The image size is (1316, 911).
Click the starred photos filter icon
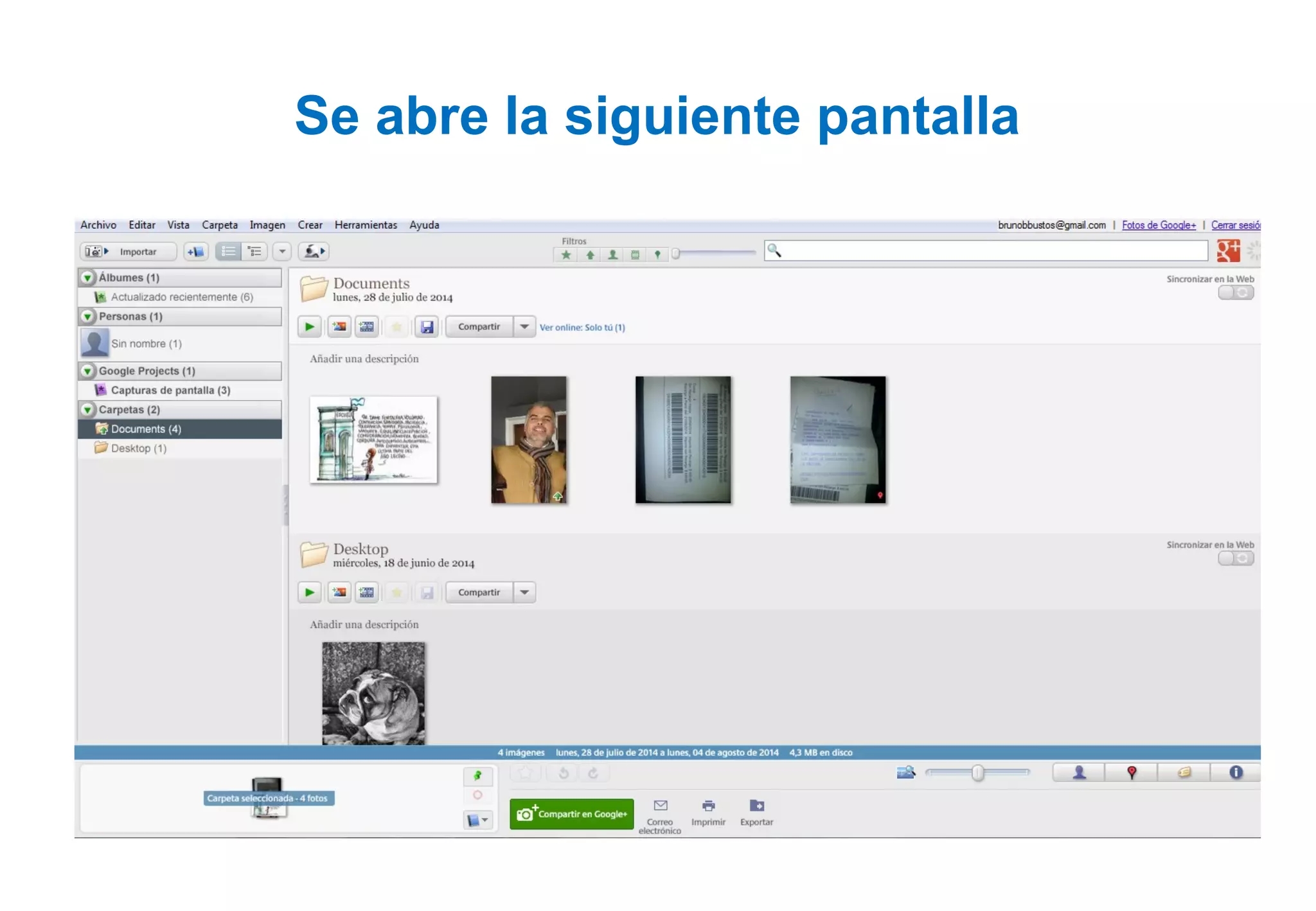coord(566,255)
